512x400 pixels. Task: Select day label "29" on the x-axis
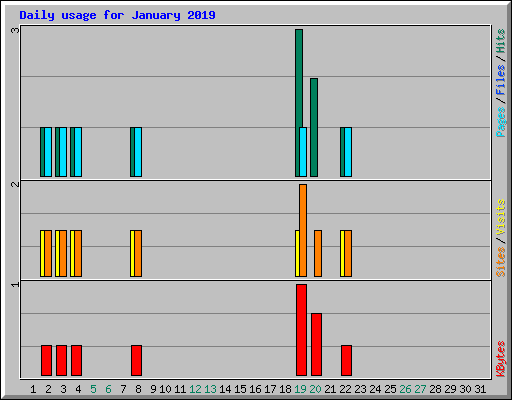coord(450,389)
